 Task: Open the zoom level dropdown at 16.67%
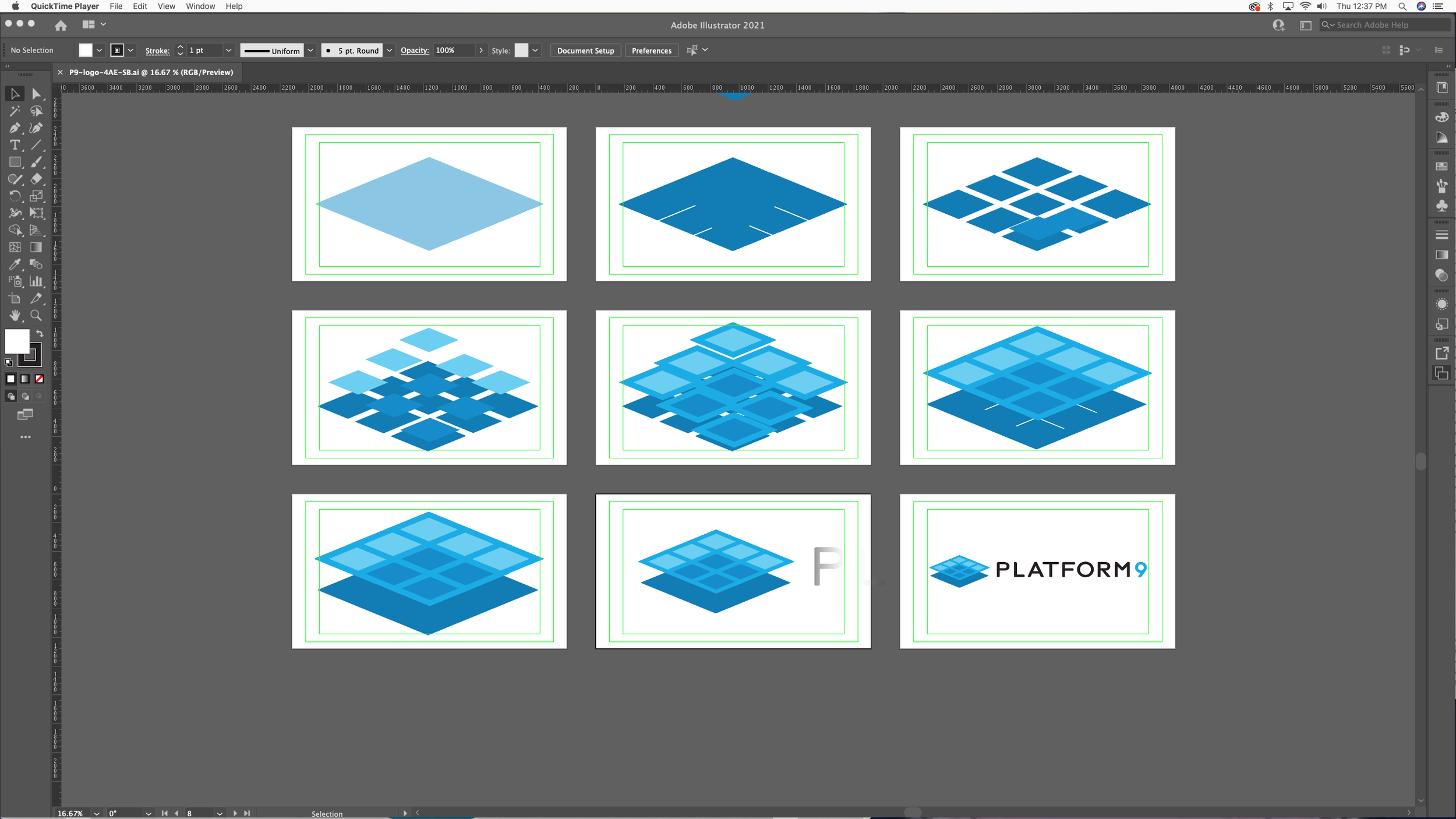pos(97,814)
